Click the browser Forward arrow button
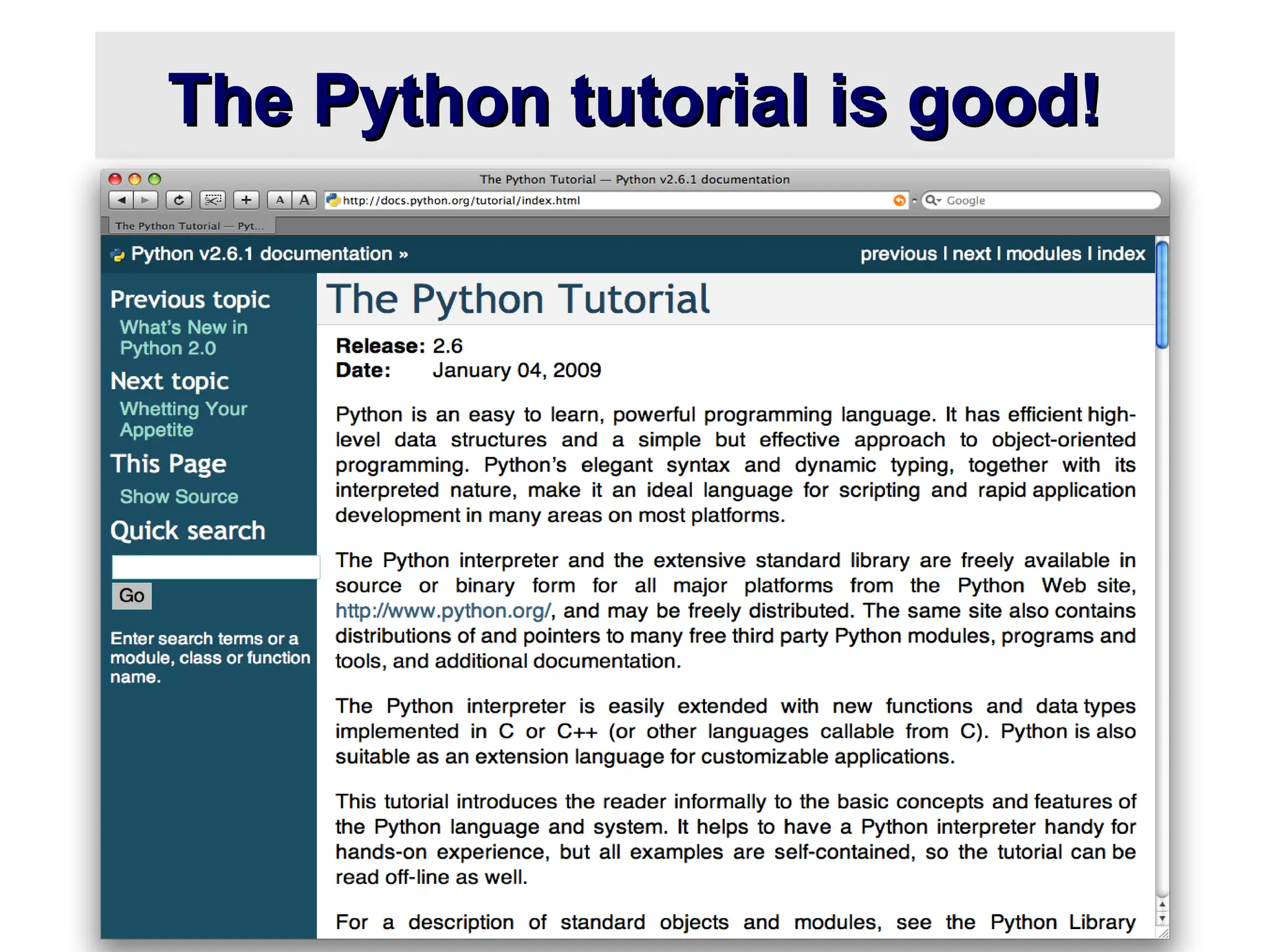This screenshot has width=1270, height=952. (x=146, y=200)
